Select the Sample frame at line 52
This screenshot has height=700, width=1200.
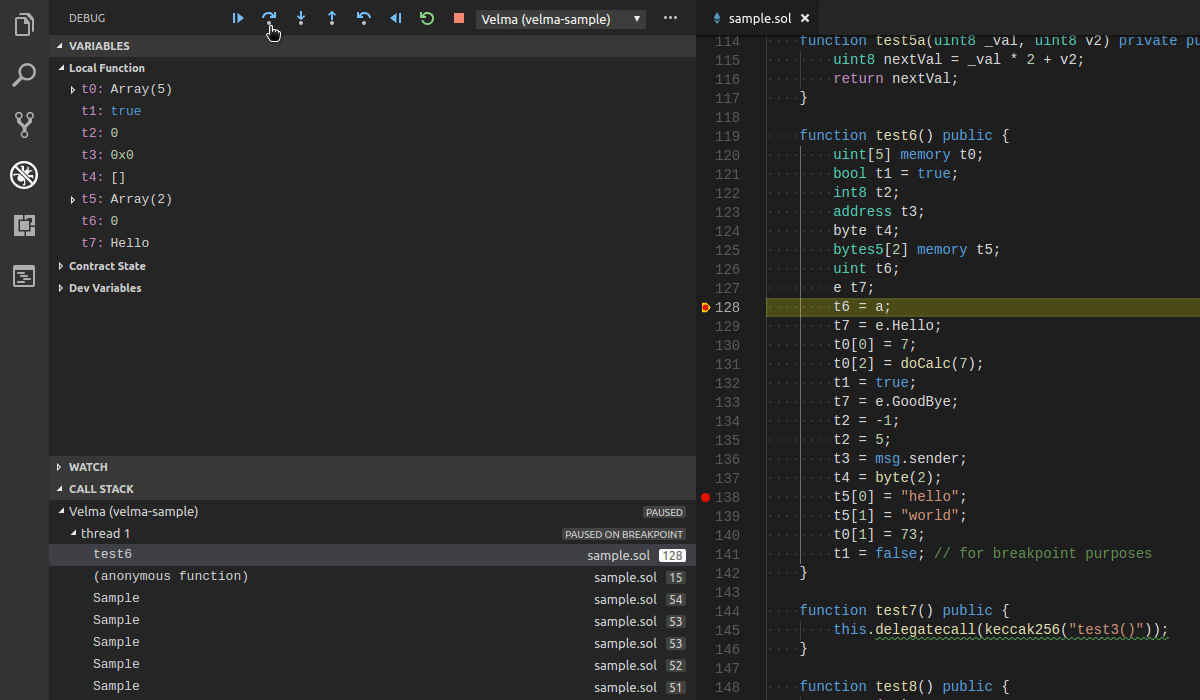click(x=372, y=665)
